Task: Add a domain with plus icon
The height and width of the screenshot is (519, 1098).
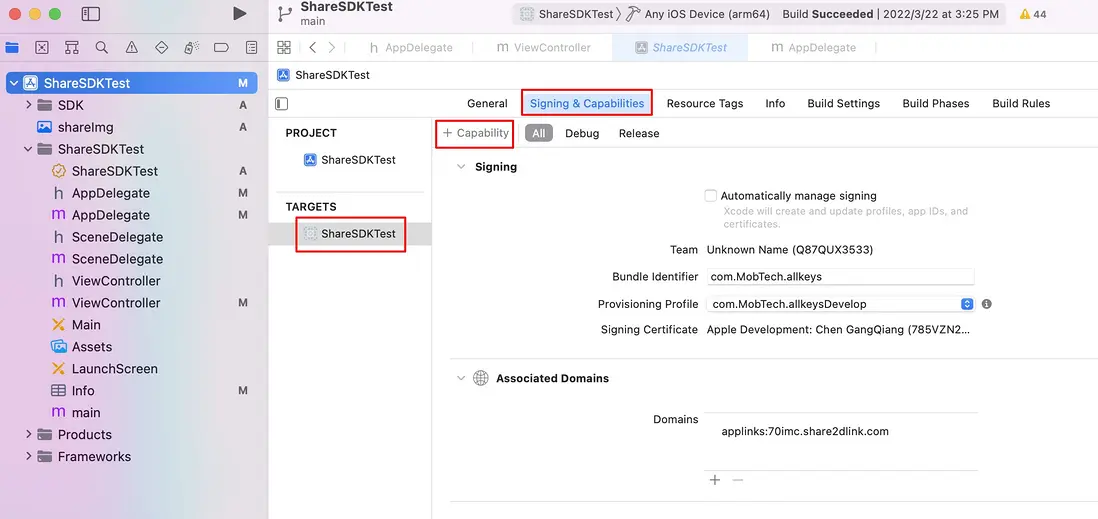Action: pyautogui.click(x=715, y=480)
